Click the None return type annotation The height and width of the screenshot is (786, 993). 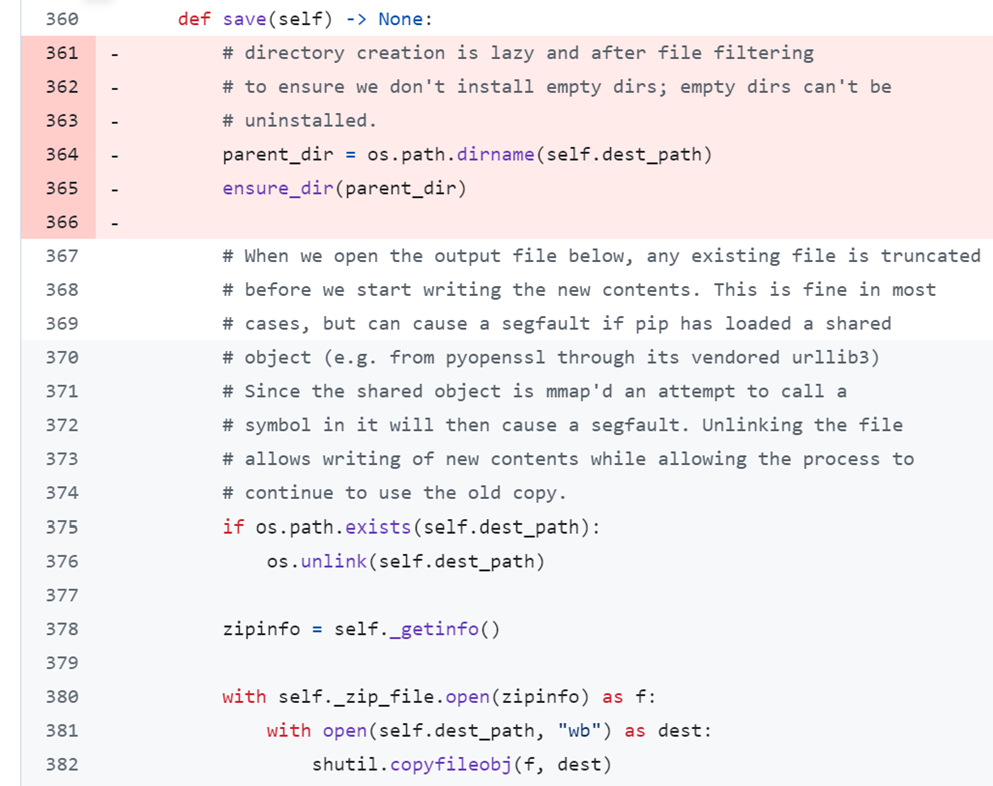point(400,19)
